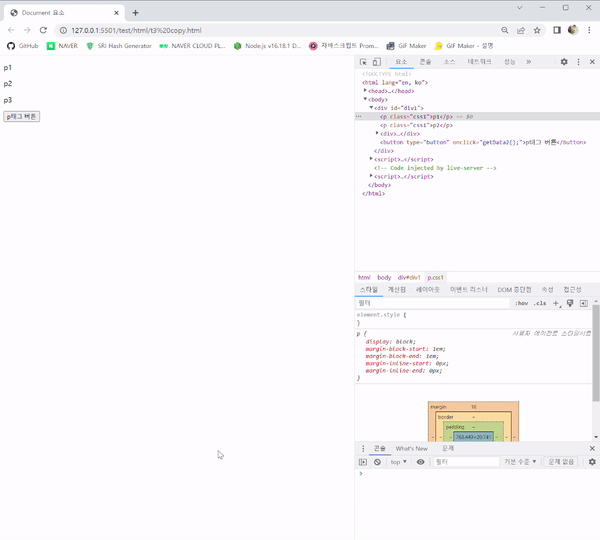
Task: Click body in DOM breadcrumb
Action: (x=384, y=277)
